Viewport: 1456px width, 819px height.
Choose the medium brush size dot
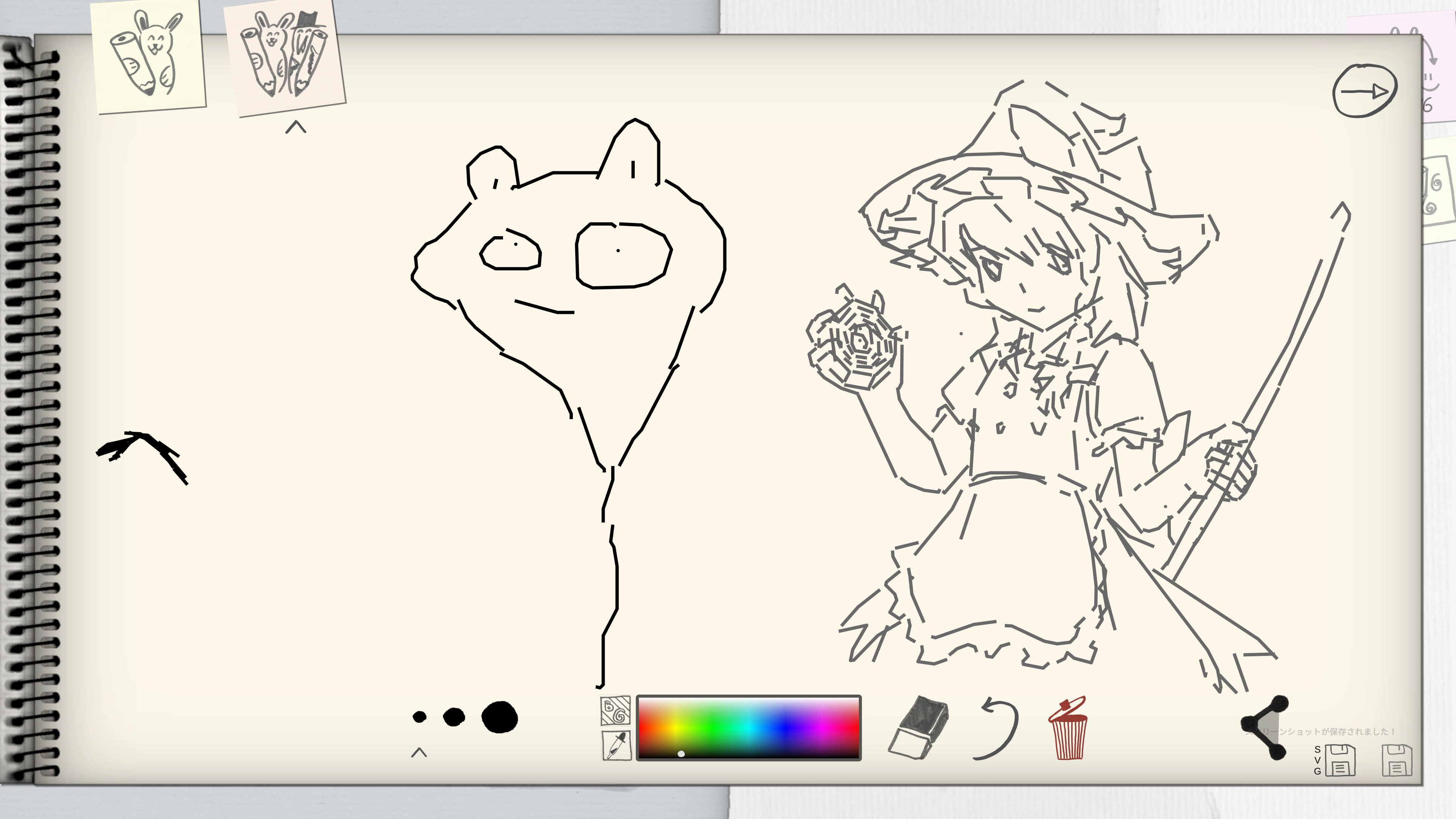pos(454,717)
